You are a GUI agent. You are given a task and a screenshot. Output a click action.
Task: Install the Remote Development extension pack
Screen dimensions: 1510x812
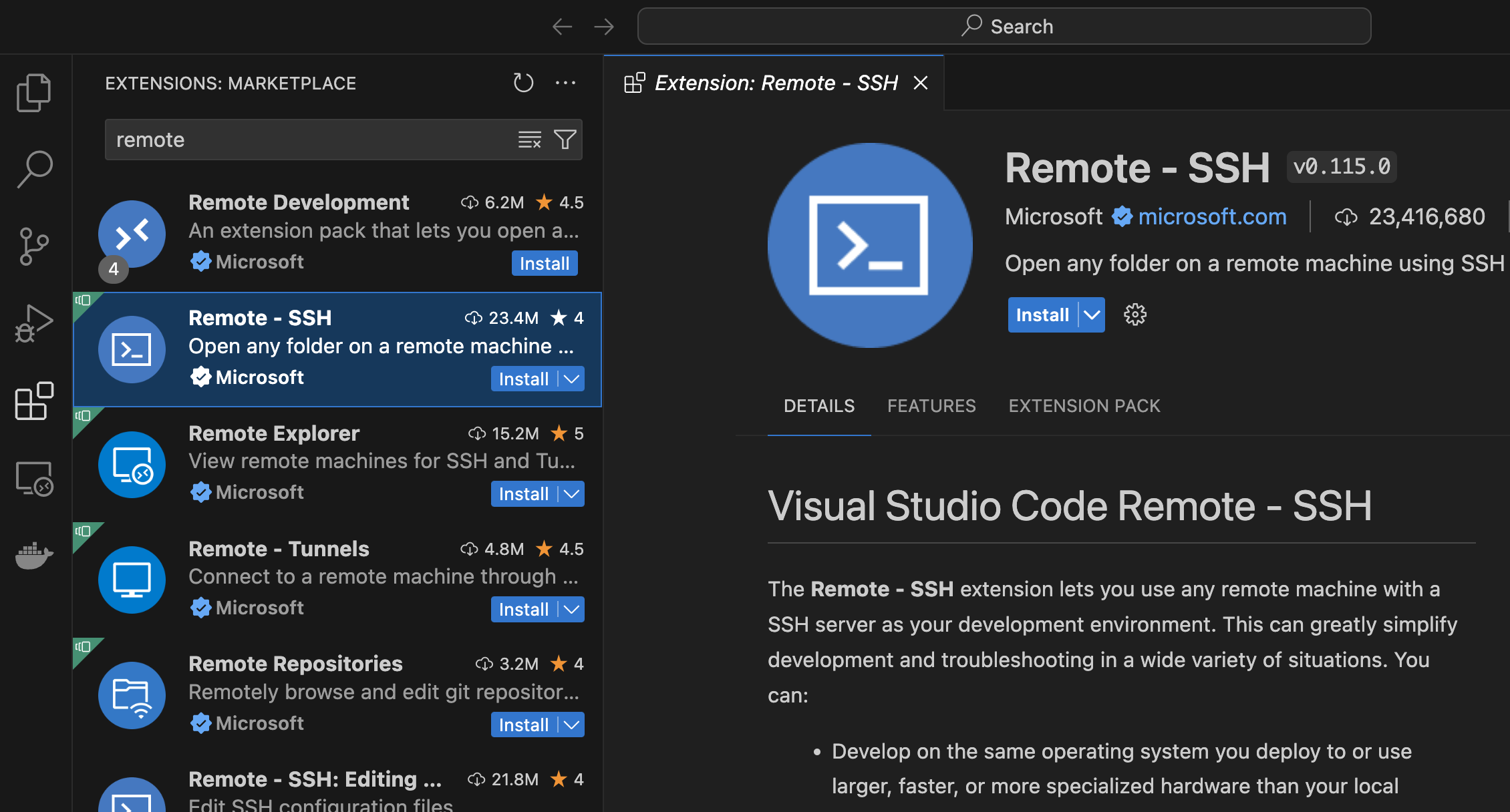pos(544,263)
